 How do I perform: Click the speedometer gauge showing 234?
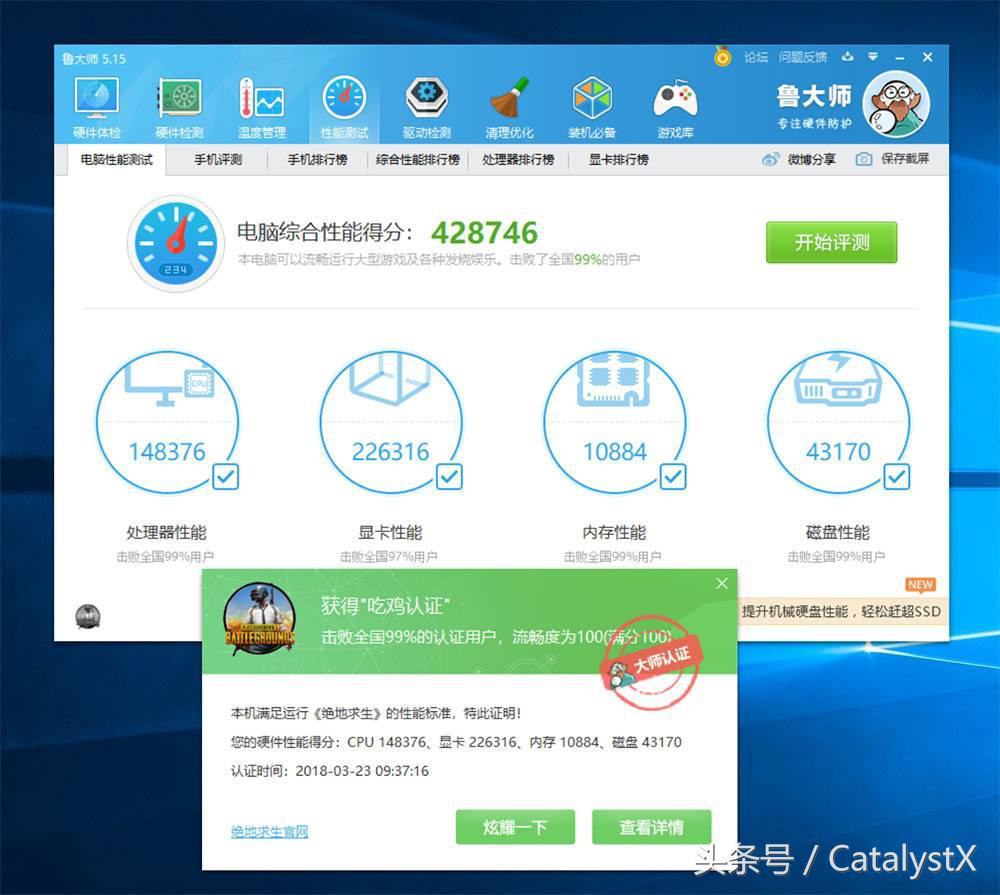click(x=176, y=244)
